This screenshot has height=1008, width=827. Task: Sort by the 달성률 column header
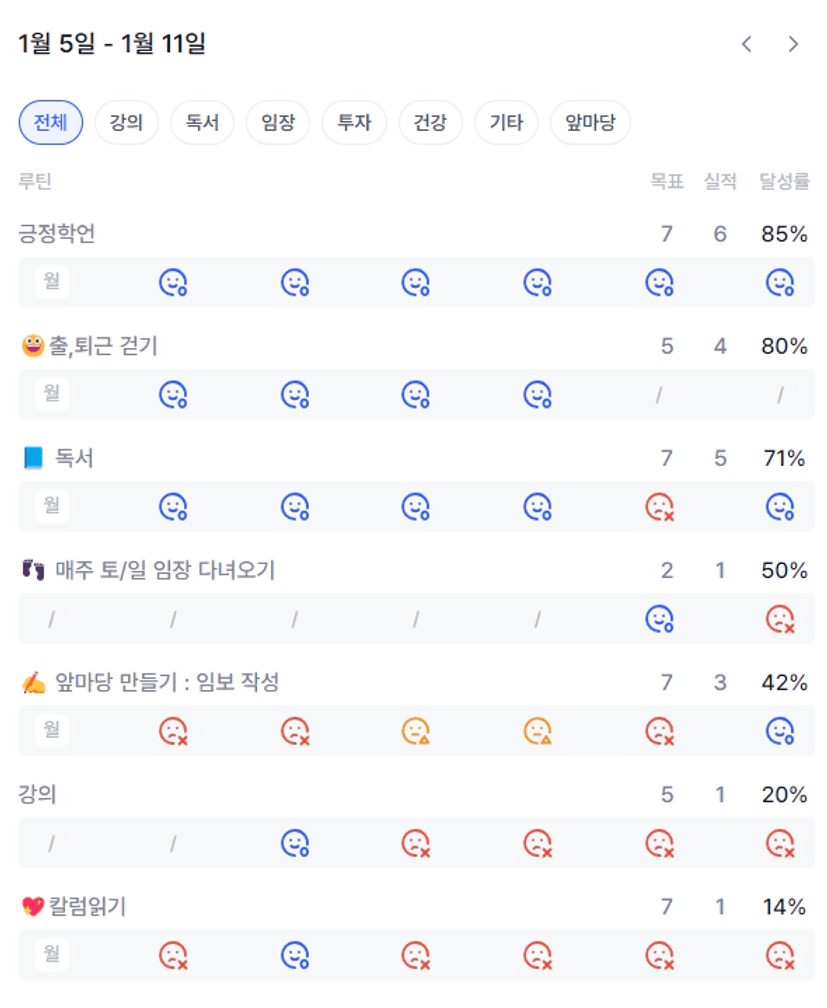coord(784,181)
